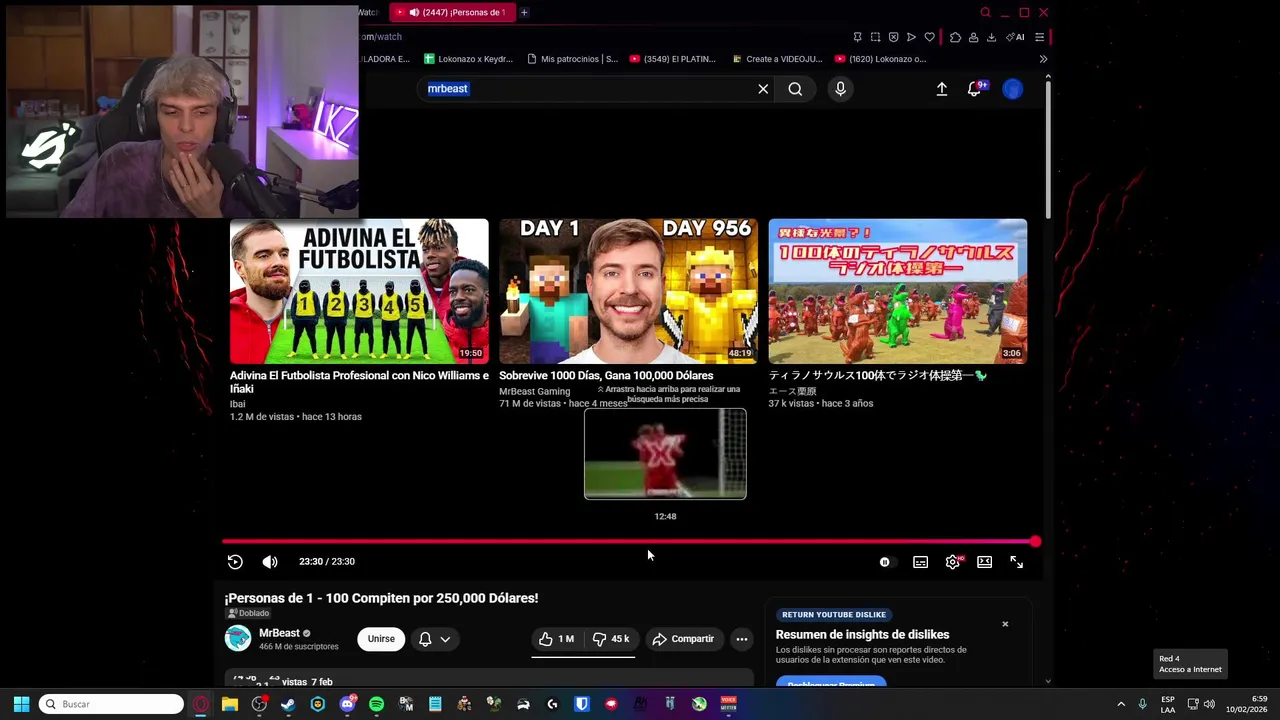This screenshot has height=720, width=1280.
Task: Click the pin icon in the address bar
Action: tap(857, 37)
